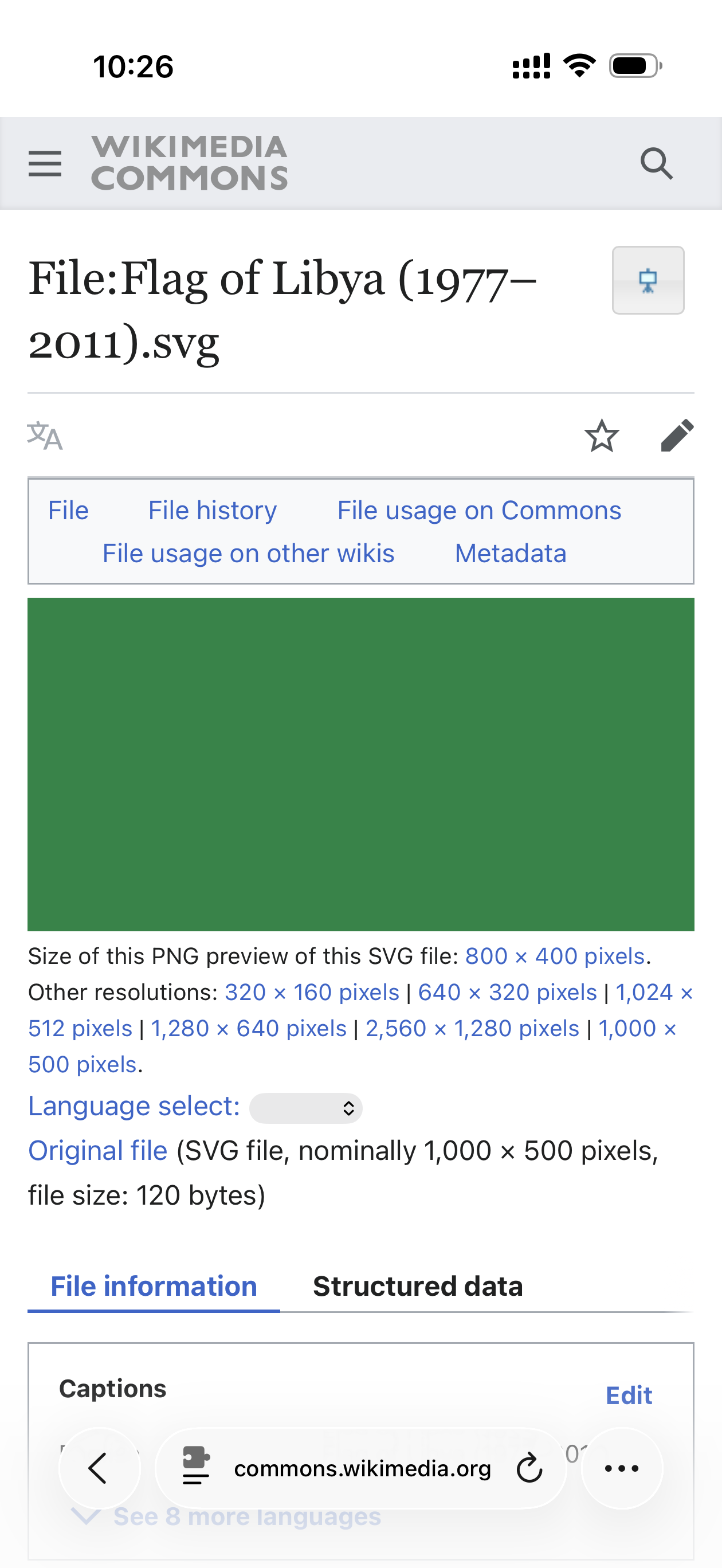
Task: Click Edit next to Captions
Action: pyautogui.click(x=628, y=1395)
